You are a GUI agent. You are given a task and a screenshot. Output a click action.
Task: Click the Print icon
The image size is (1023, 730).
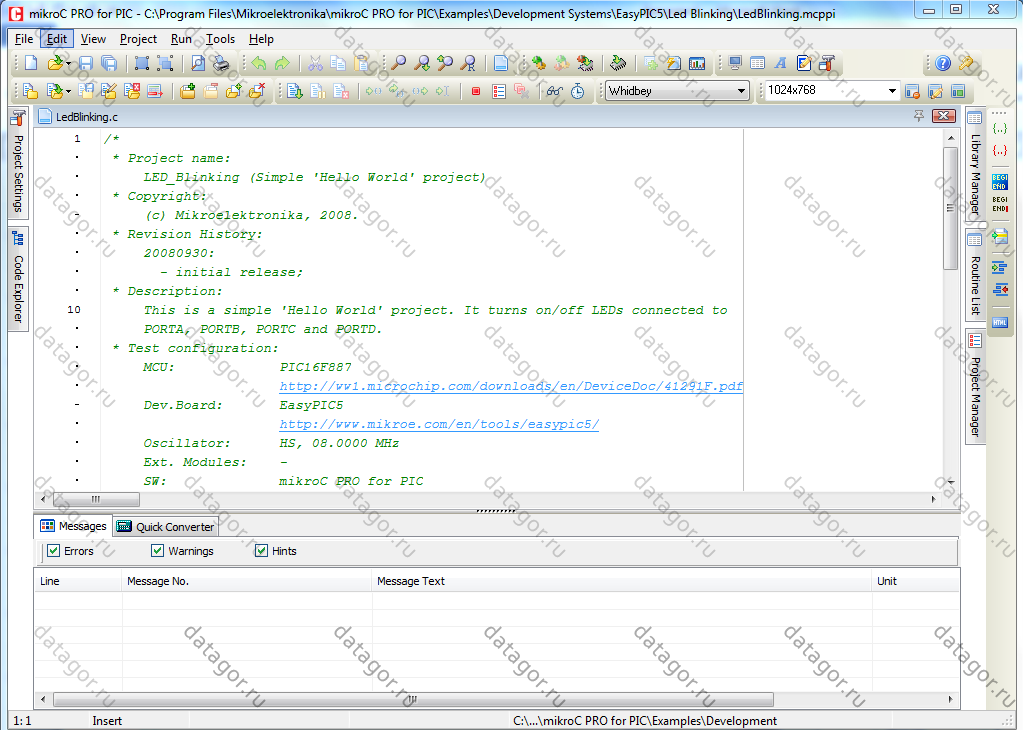[x=221, y=63]
